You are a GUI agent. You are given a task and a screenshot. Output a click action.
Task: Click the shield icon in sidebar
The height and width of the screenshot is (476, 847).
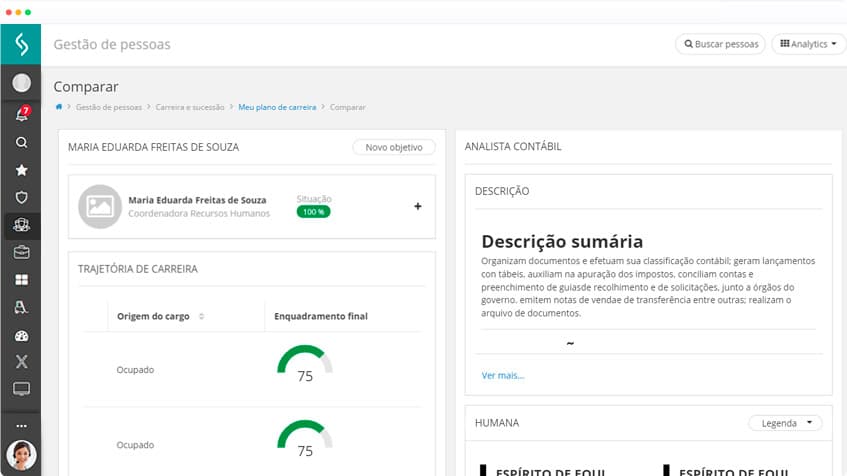(x=21, y=198)
